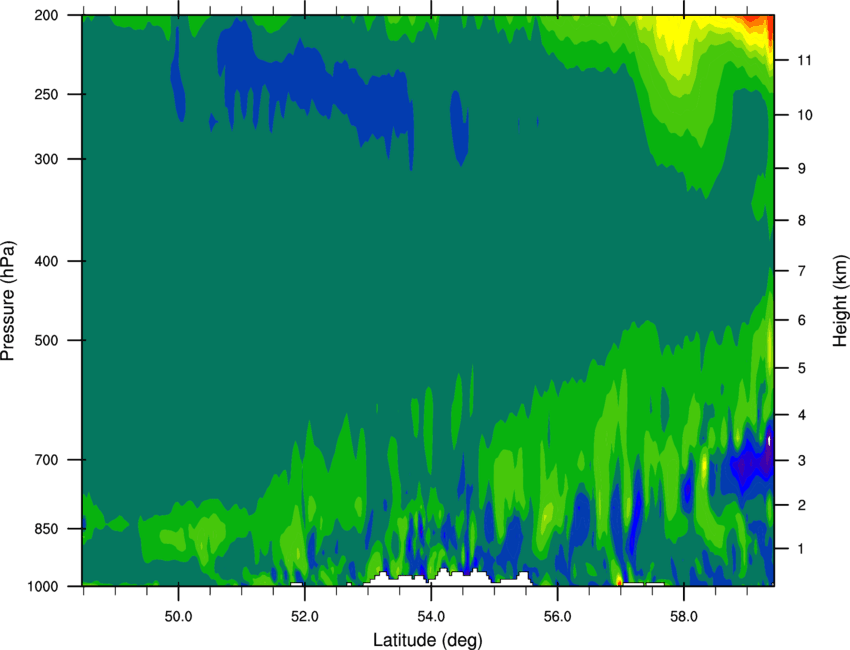Click the 9 km height tick label
The width and height of the screenshot is (850, 650).
[x=802, y=169]
